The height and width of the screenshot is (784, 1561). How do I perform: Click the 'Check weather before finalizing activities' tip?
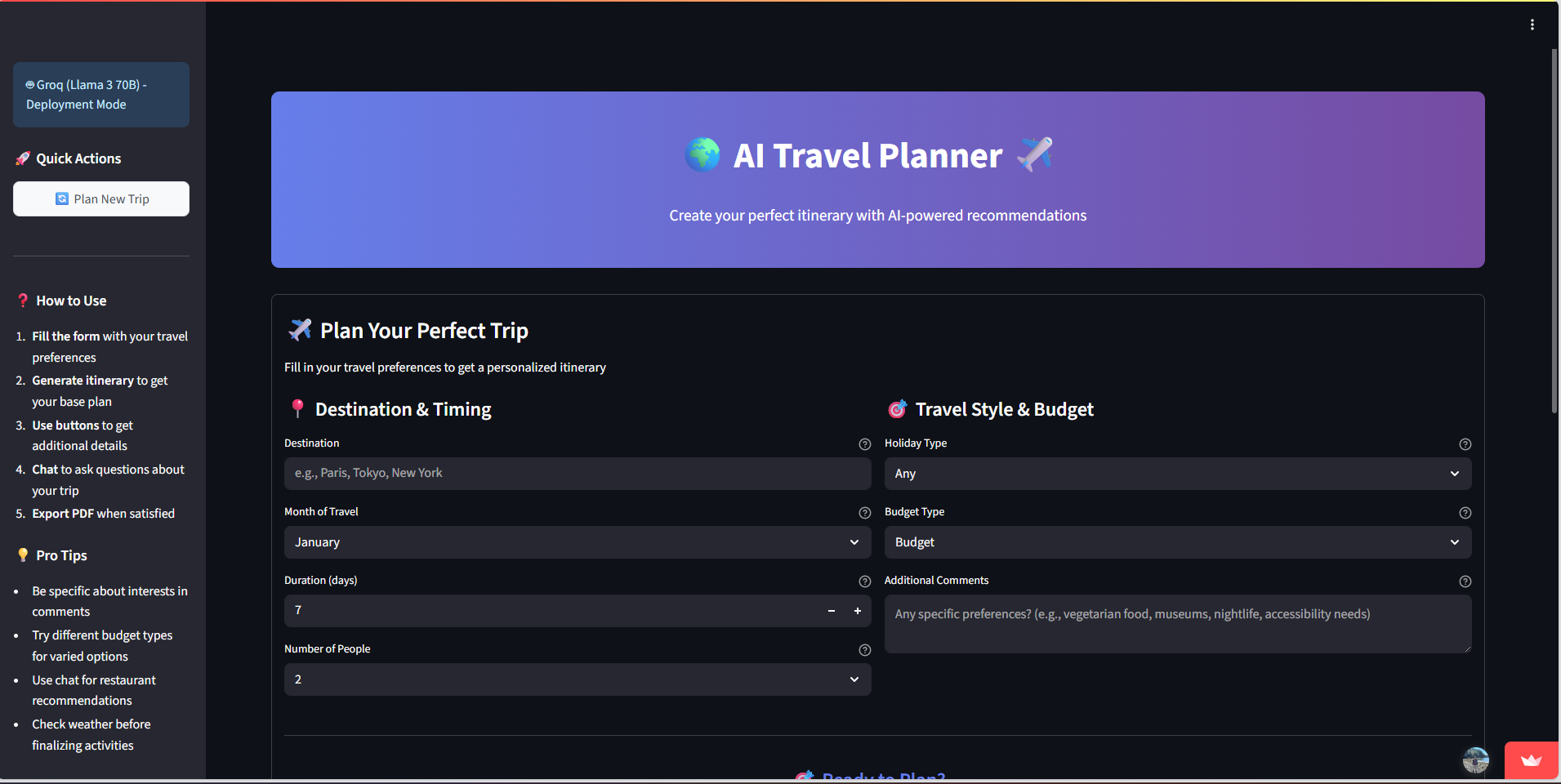point(91,735)
